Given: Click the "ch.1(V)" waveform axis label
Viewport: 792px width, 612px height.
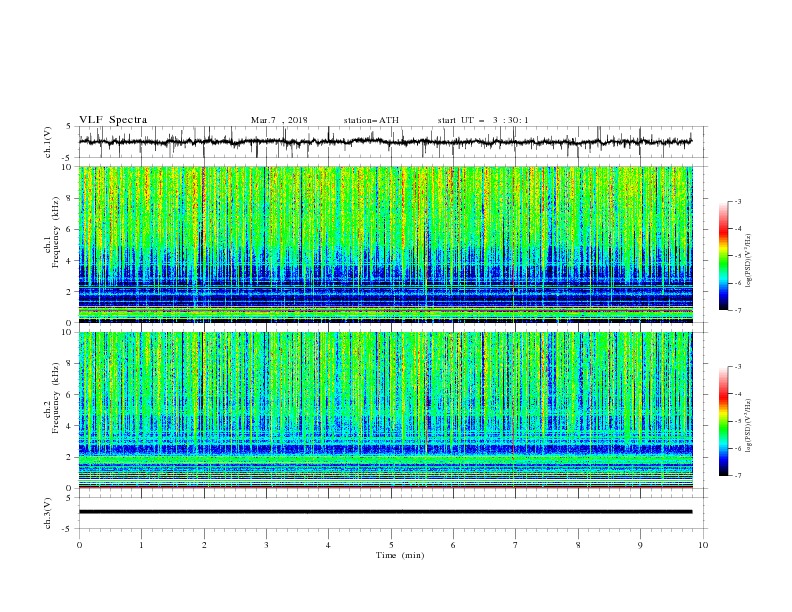Looking at the screenshot, I should (48, 142).
